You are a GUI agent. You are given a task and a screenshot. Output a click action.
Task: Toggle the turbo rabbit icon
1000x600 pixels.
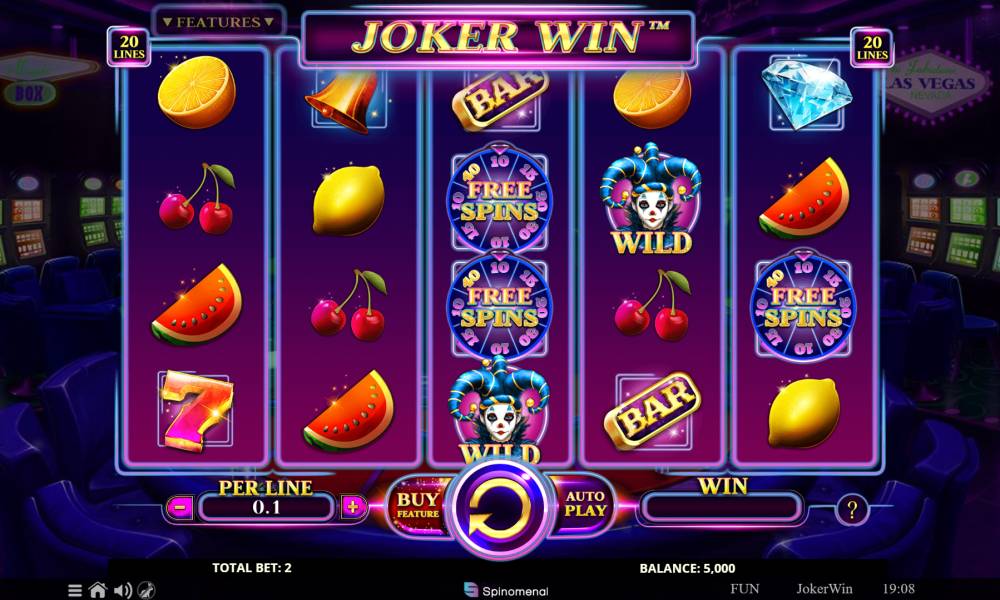147,590
